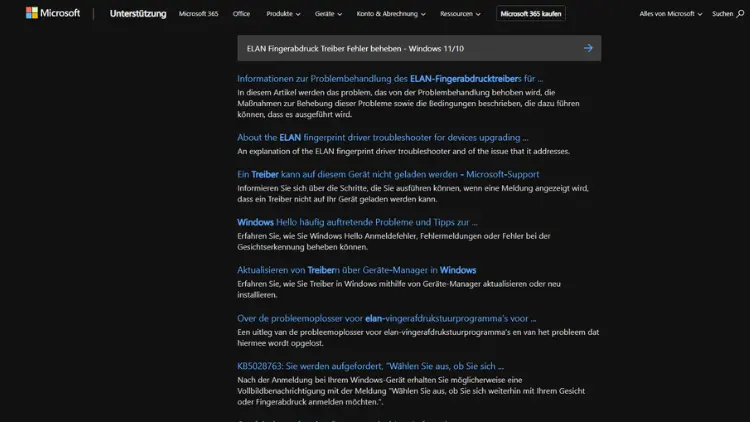The image size is (750, 422).
Task: Click the search magnifier icon
Action: click(738, 15)
